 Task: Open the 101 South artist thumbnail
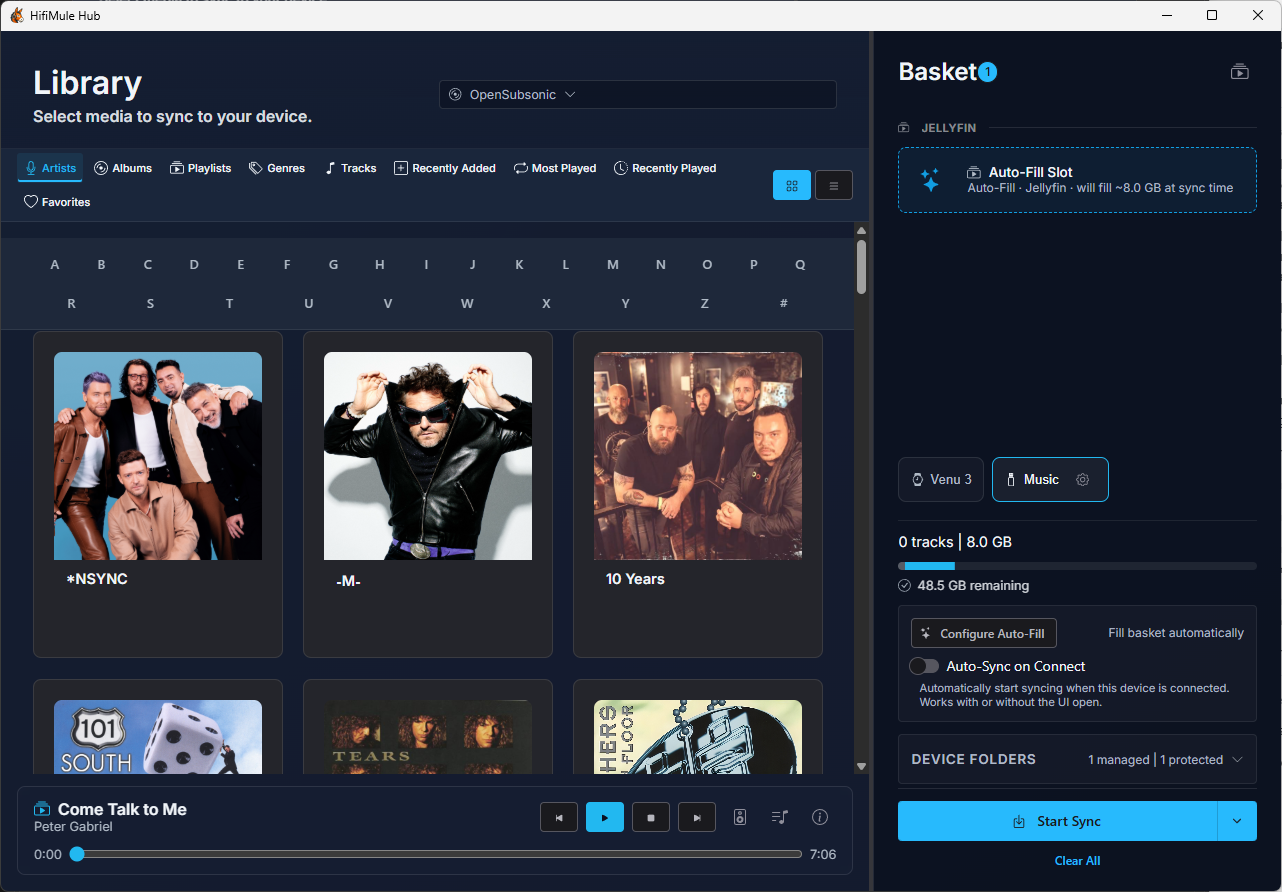[x=158, y=737]
